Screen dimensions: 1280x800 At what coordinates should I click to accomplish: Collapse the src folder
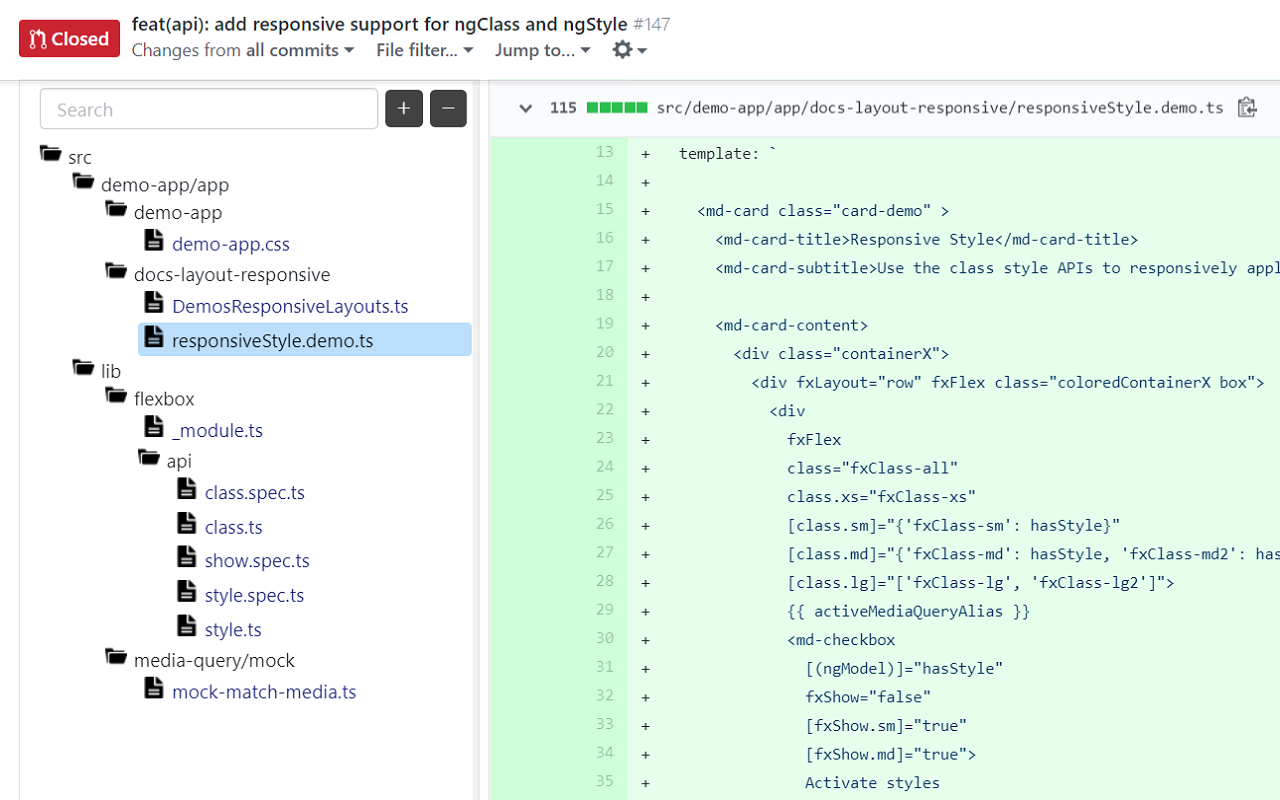tap(66, 157)
